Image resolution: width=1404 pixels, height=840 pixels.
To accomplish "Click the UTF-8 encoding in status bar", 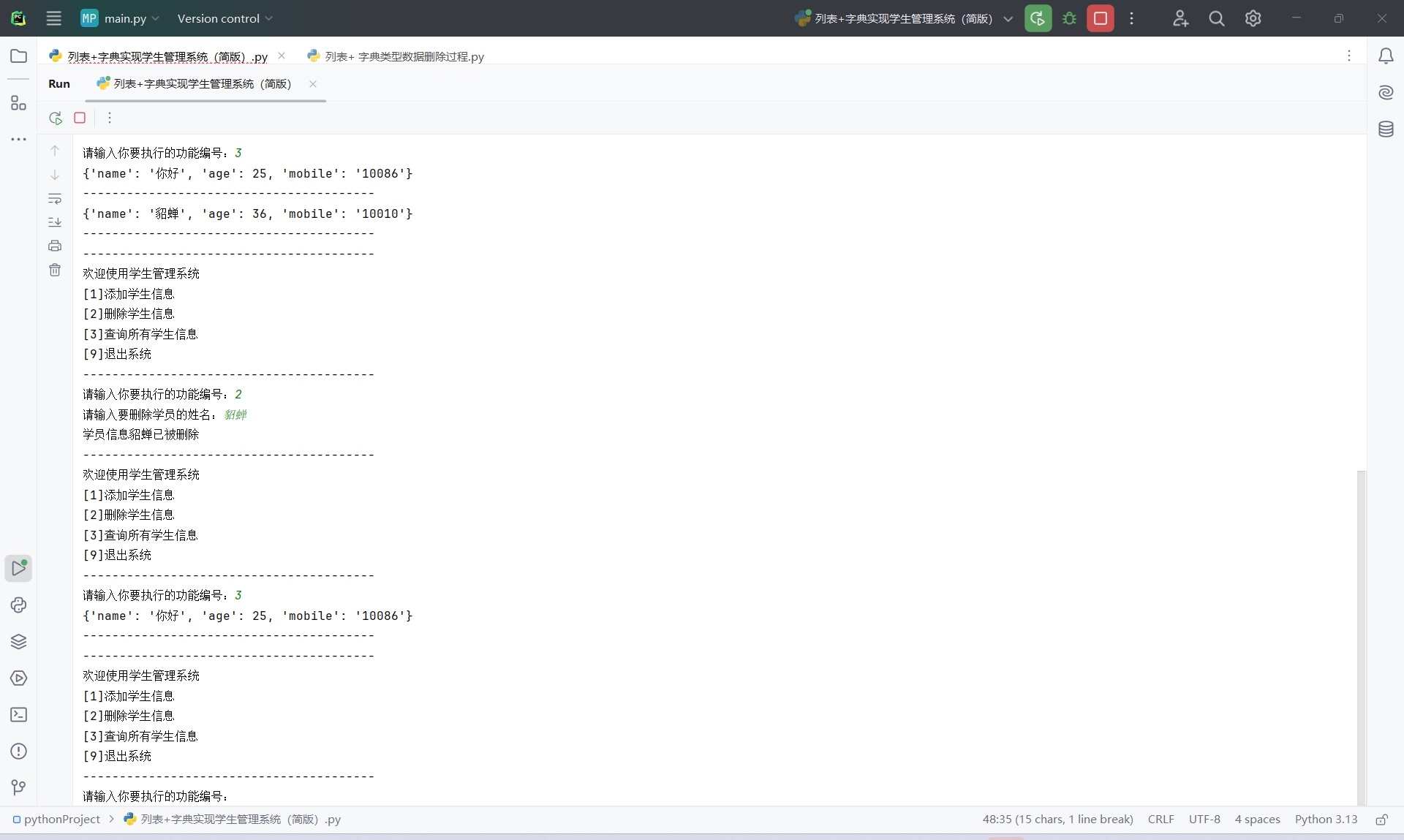I will [x=1204, y=819].
